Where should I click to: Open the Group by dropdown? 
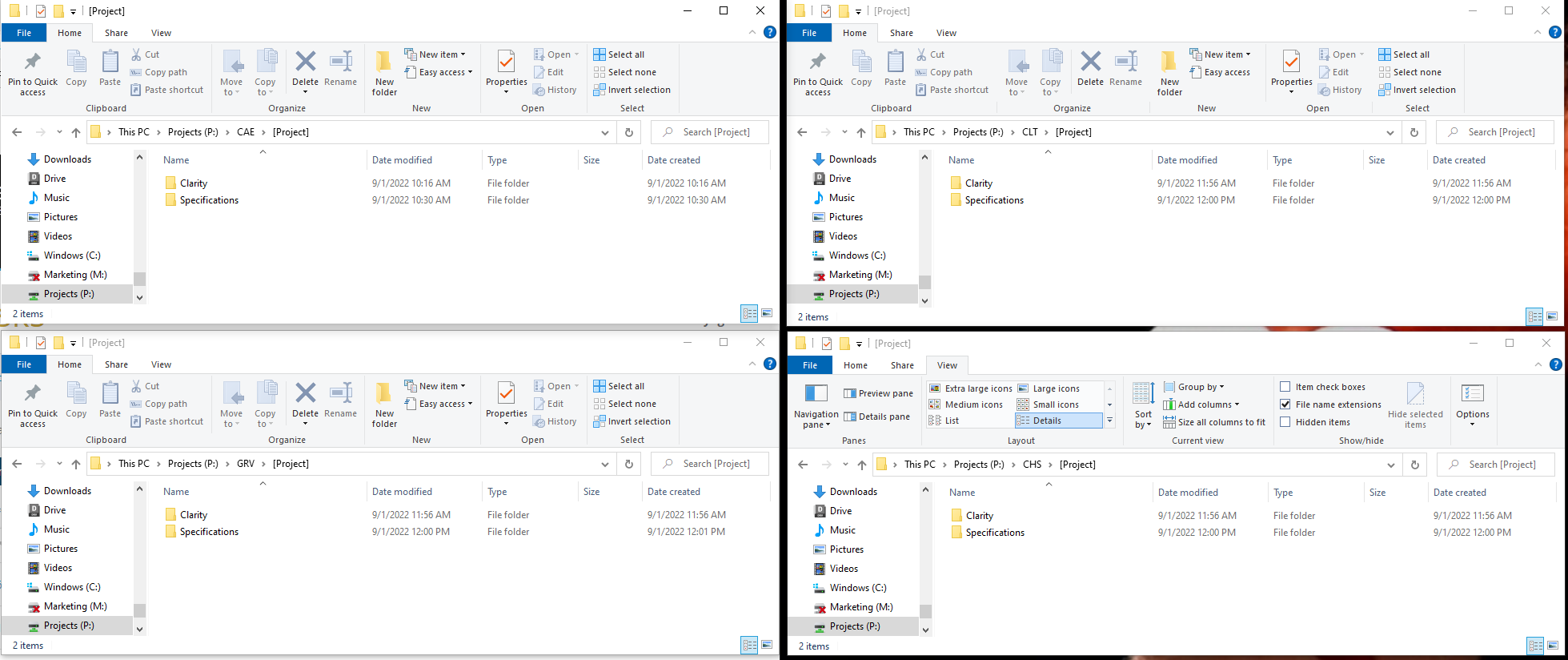point(1200,387)
